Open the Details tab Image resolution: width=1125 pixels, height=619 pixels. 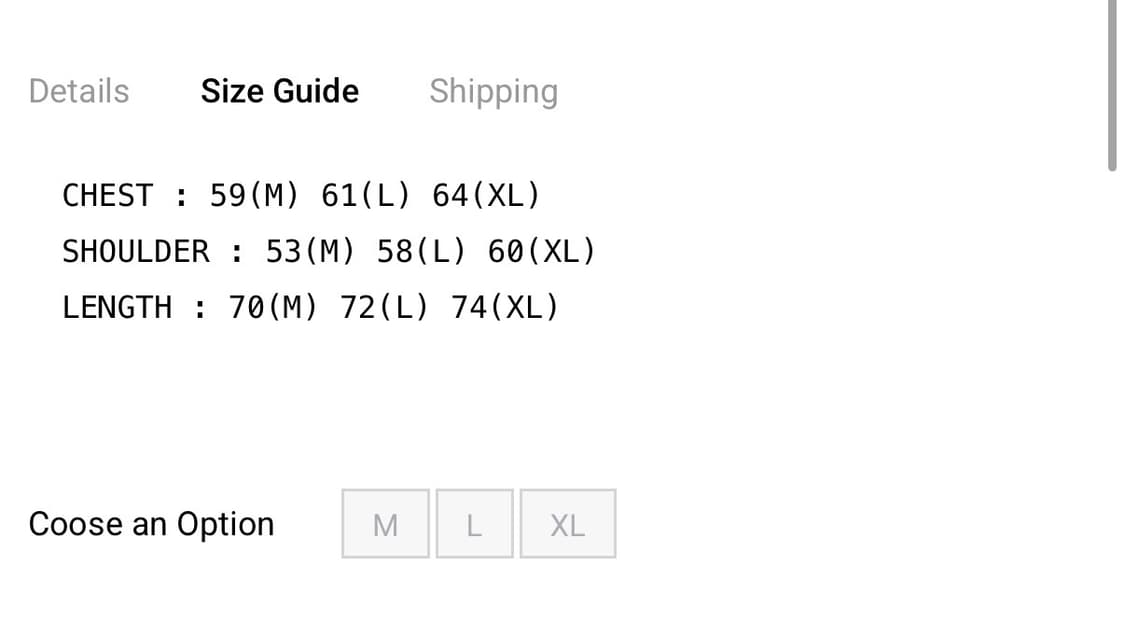[x=79, y=91]
